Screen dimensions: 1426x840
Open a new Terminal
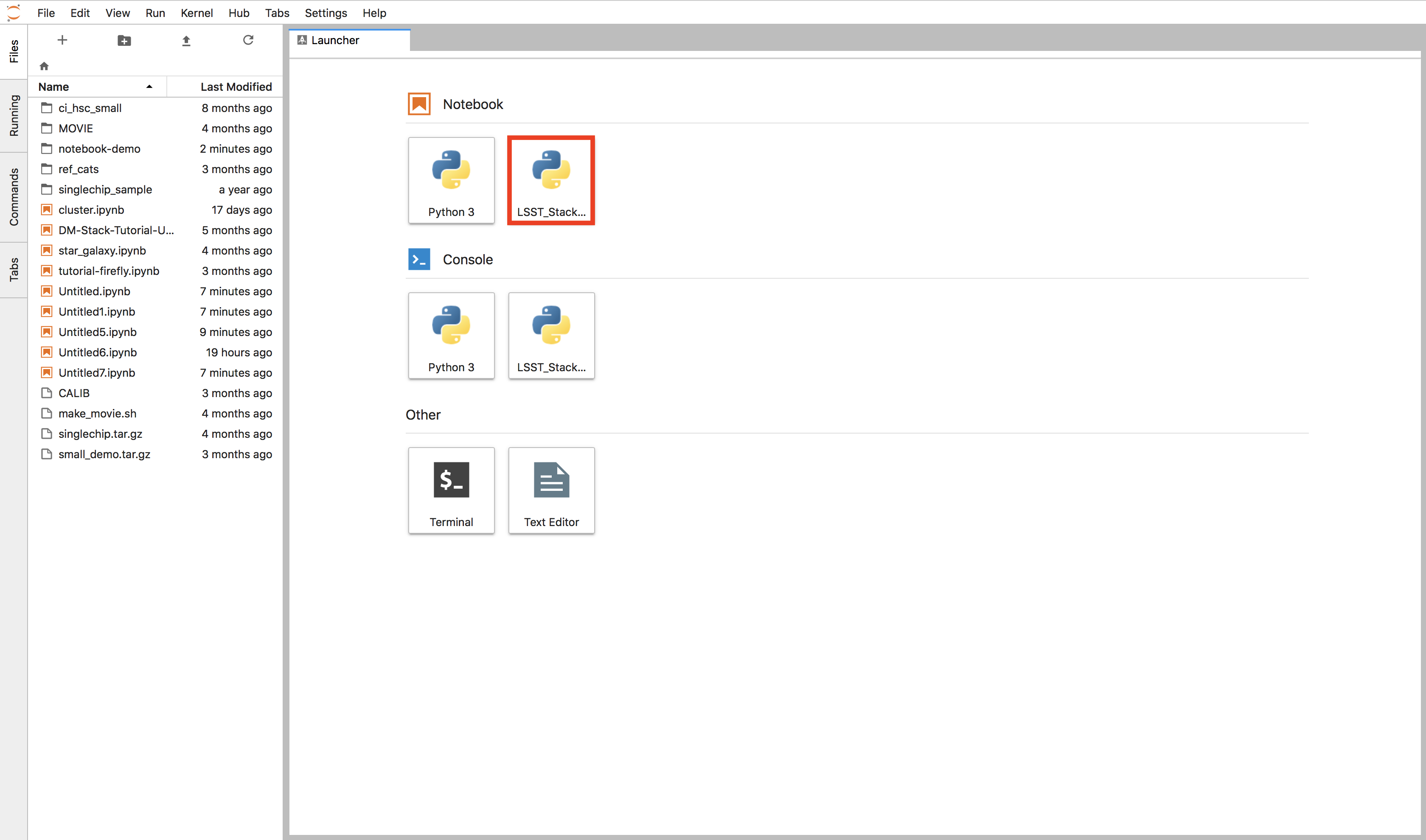point(451,491)
